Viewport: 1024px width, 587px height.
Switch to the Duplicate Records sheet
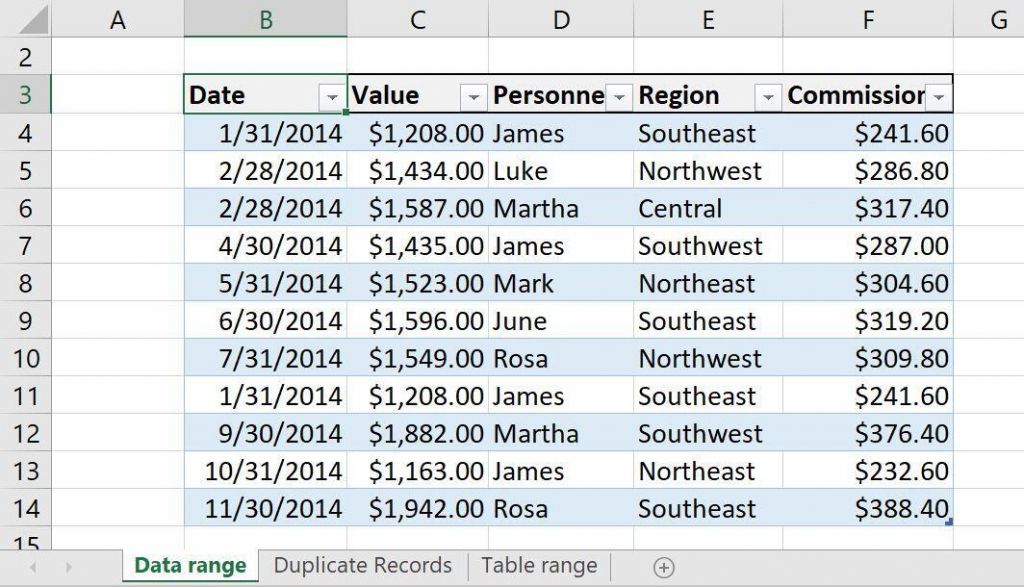click(362, 566)
